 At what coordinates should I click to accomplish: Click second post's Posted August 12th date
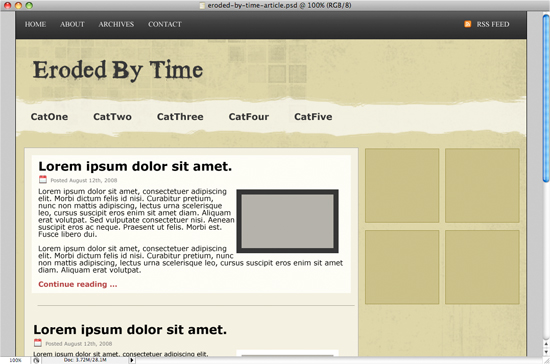point(79,344)
